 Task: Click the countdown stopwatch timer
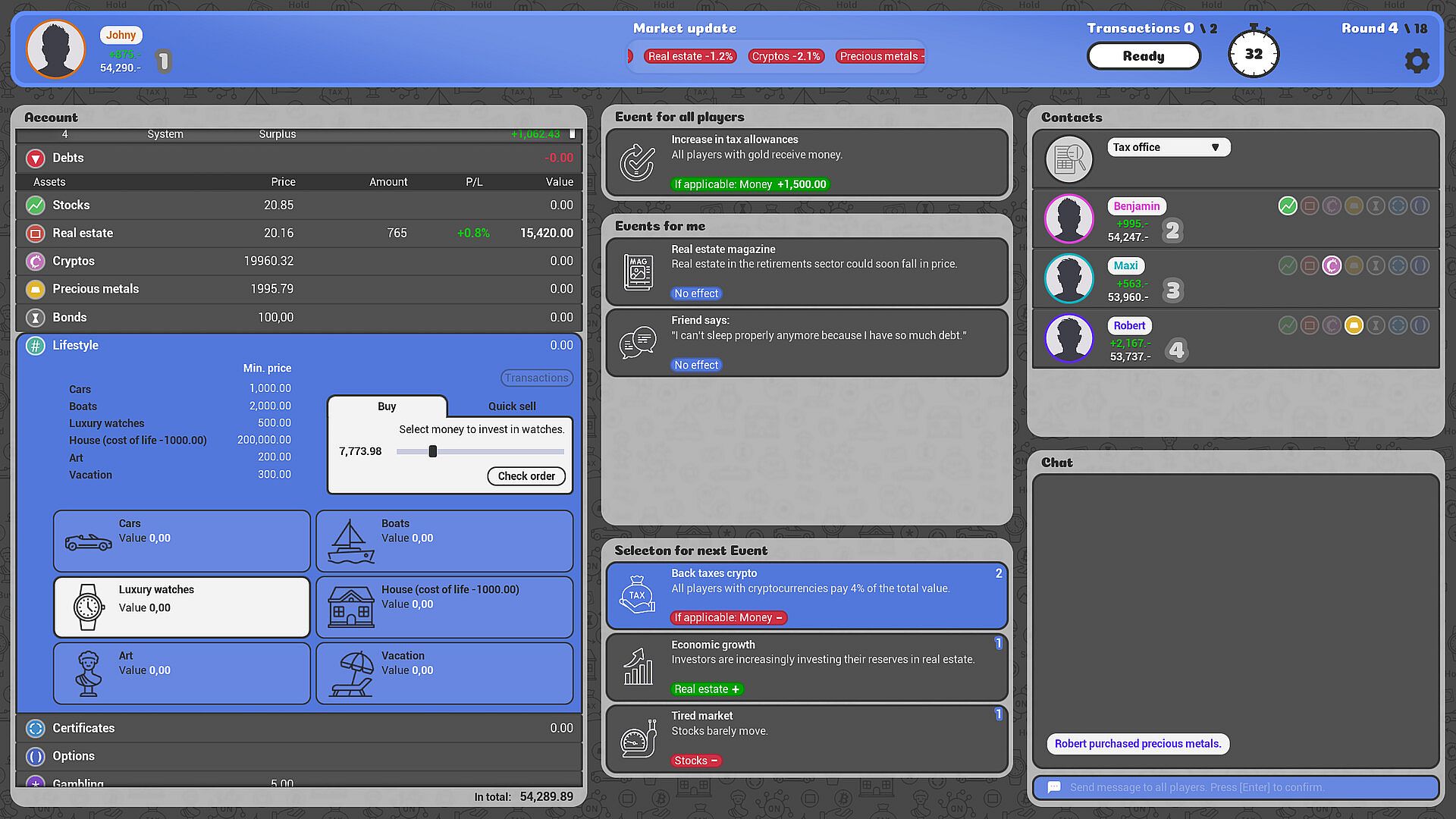click(1253, 53)
